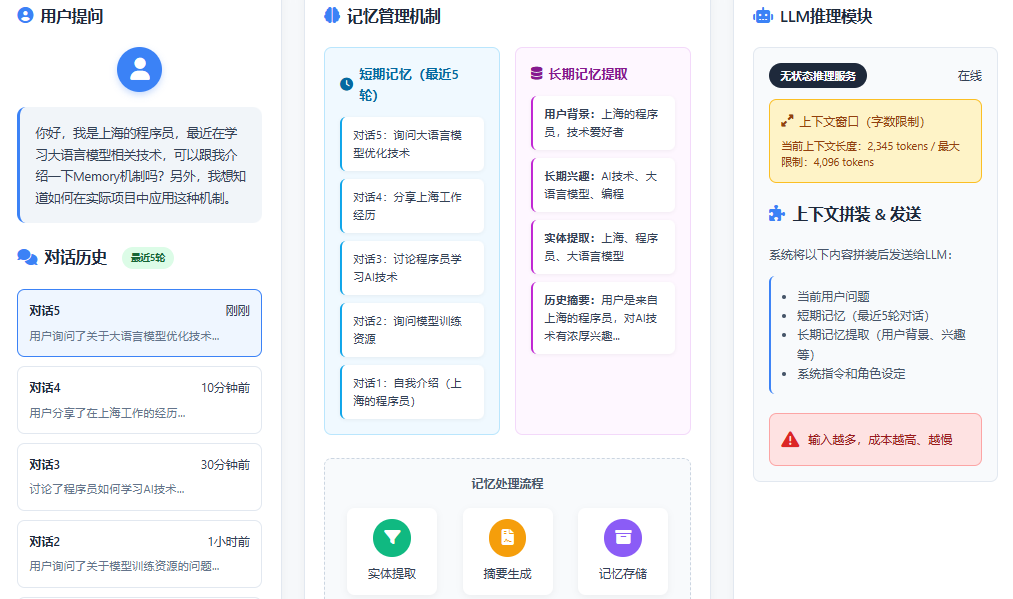Click the user avatar icon
Image resolution: width=1013 pixels, height=599 pixels.
(x=139, y=69)
